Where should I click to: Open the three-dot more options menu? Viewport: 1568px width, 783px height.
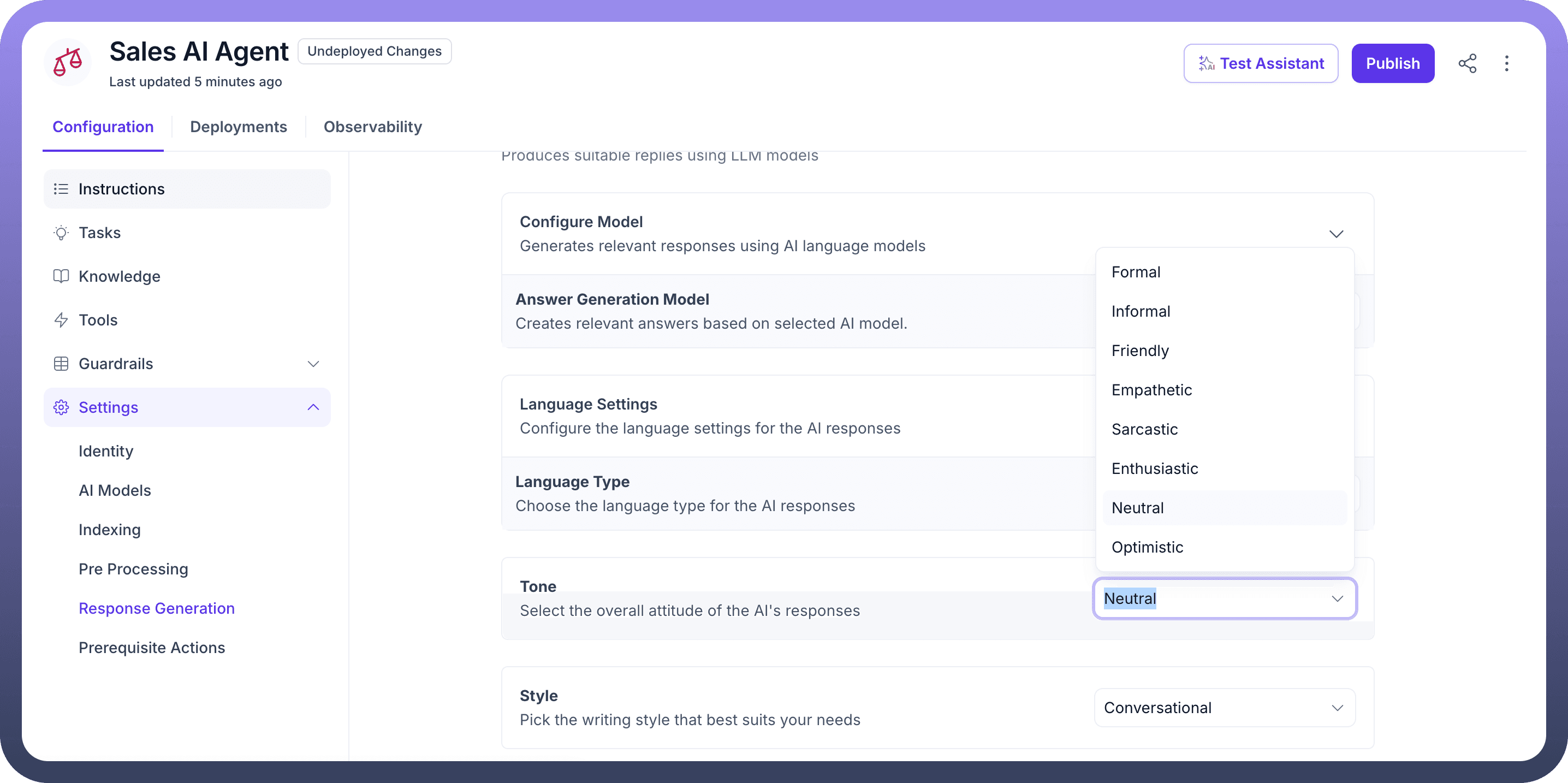pyautogui.click(x=1506, y=63)
